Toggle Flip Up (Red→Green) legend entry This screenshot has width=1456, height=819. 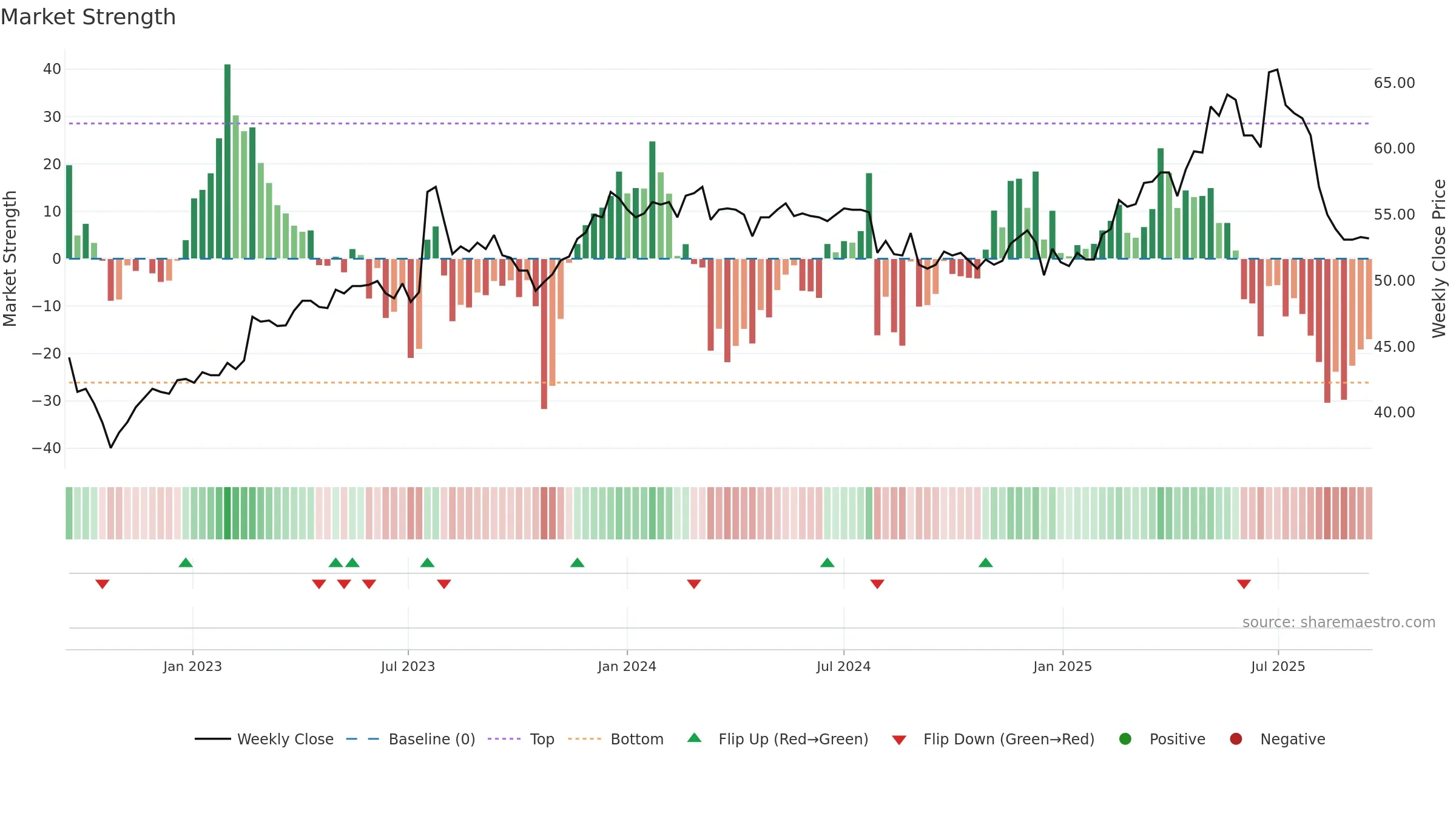point(778,739)
